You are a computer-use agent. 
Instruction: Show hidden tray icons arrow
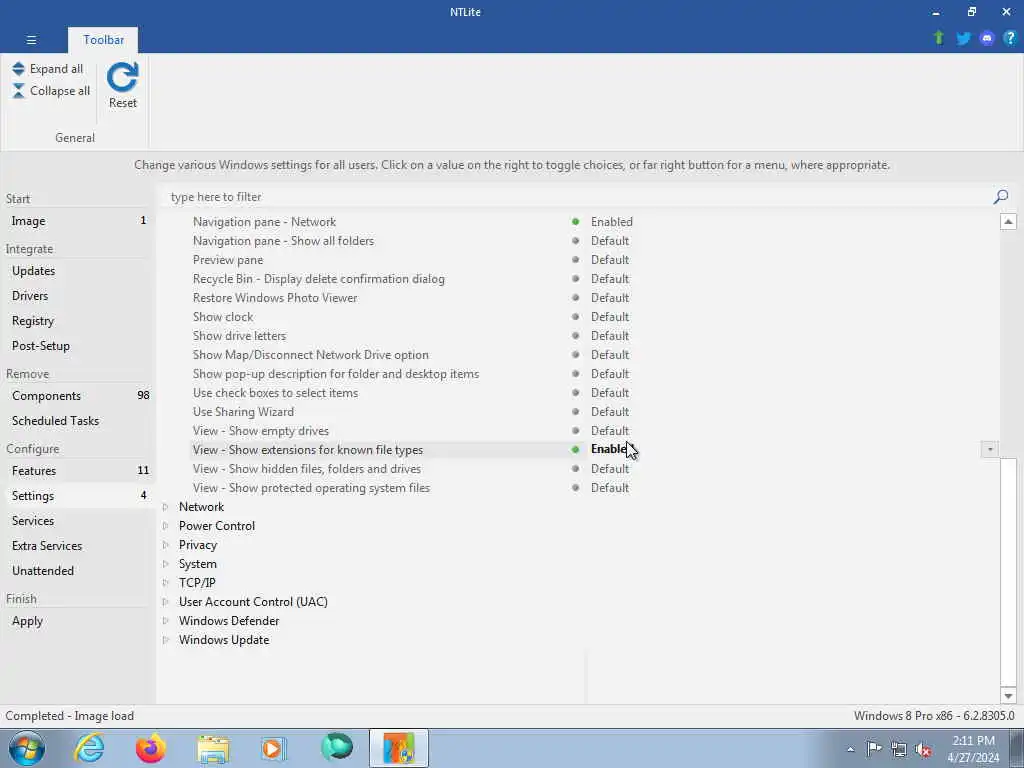tap(850, 750)
